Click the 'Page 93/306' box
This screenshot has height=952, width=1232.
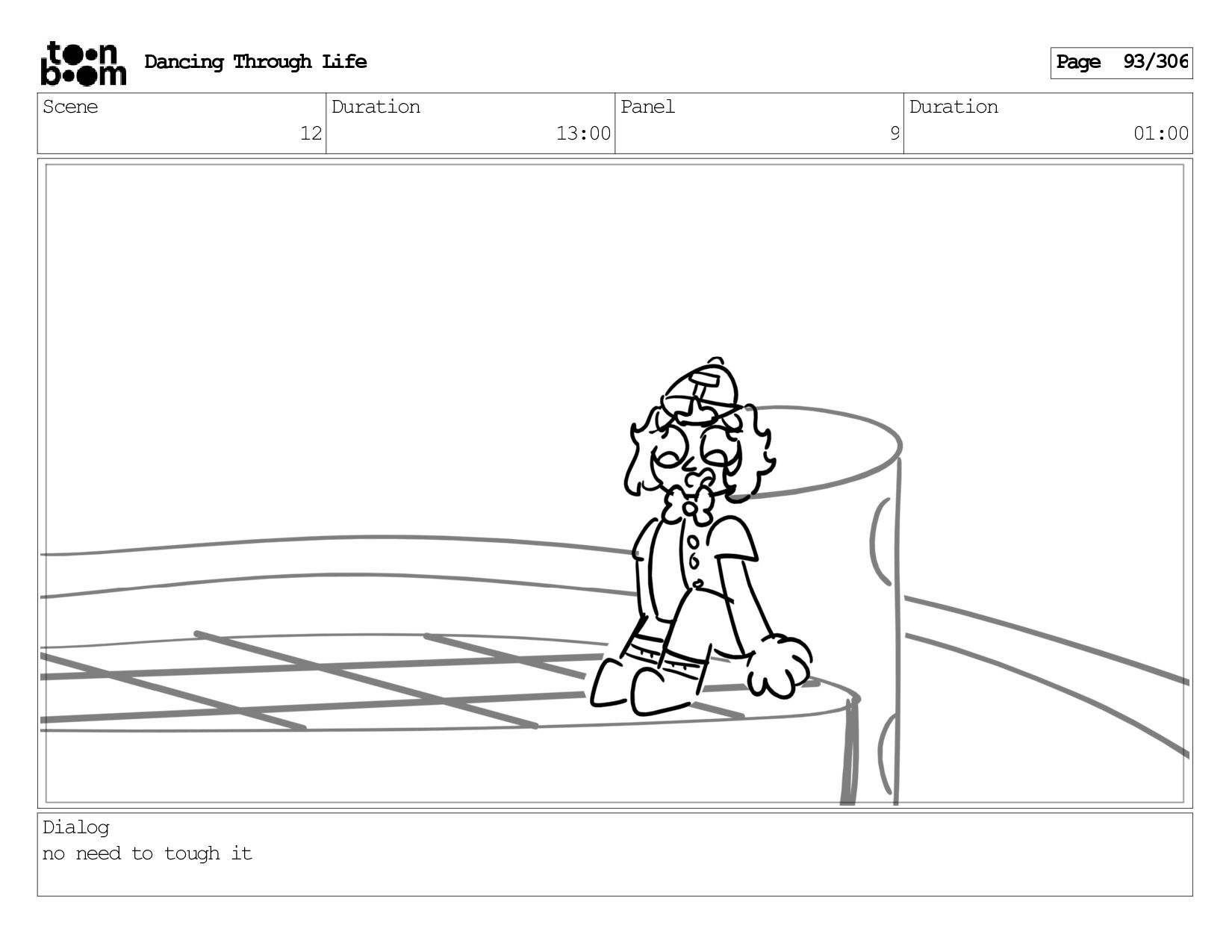tap(1121, 63)
